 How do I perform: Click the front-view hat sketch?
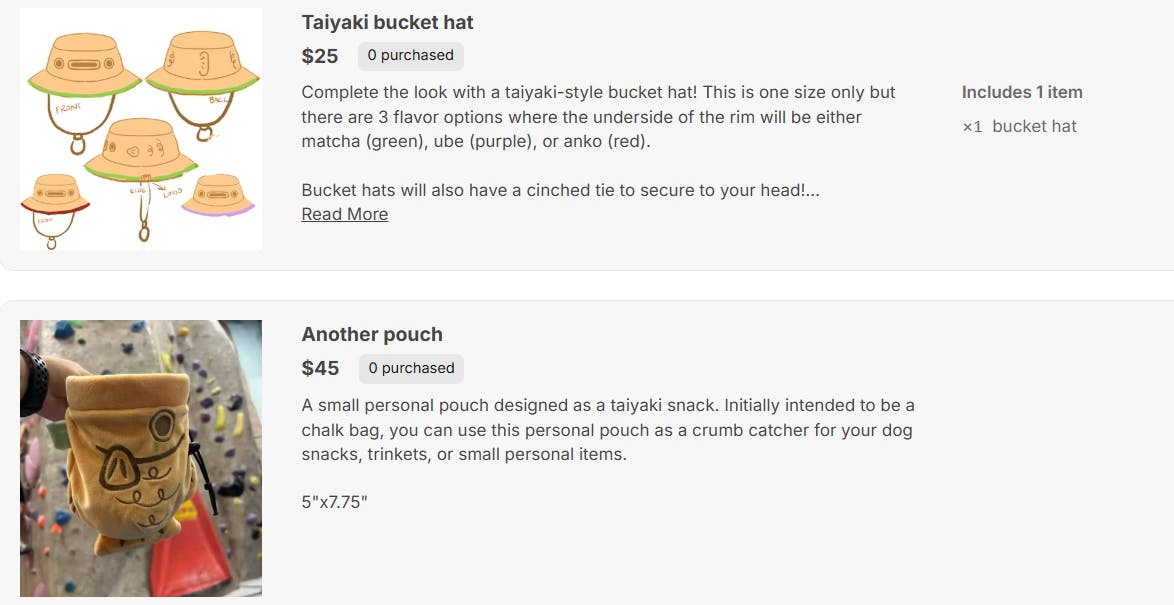click(x=84, y=70)
